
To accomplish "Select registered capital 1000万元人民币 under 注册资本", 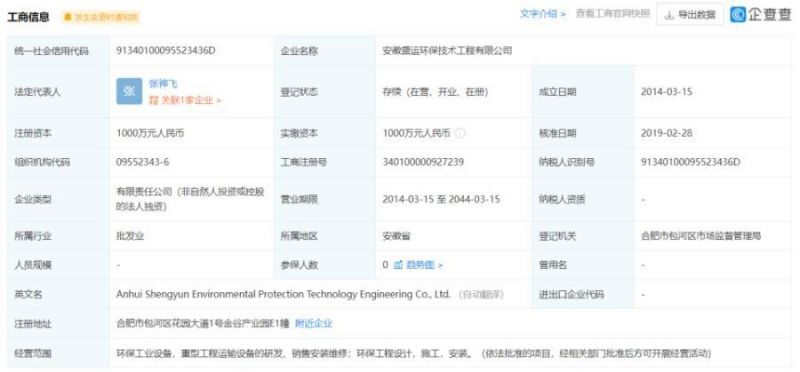I will 150,133.
